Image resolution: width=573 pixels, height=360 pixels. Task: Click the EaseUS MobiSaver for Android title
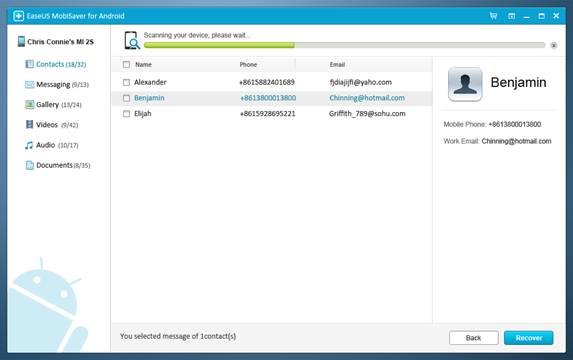point(75,16)
